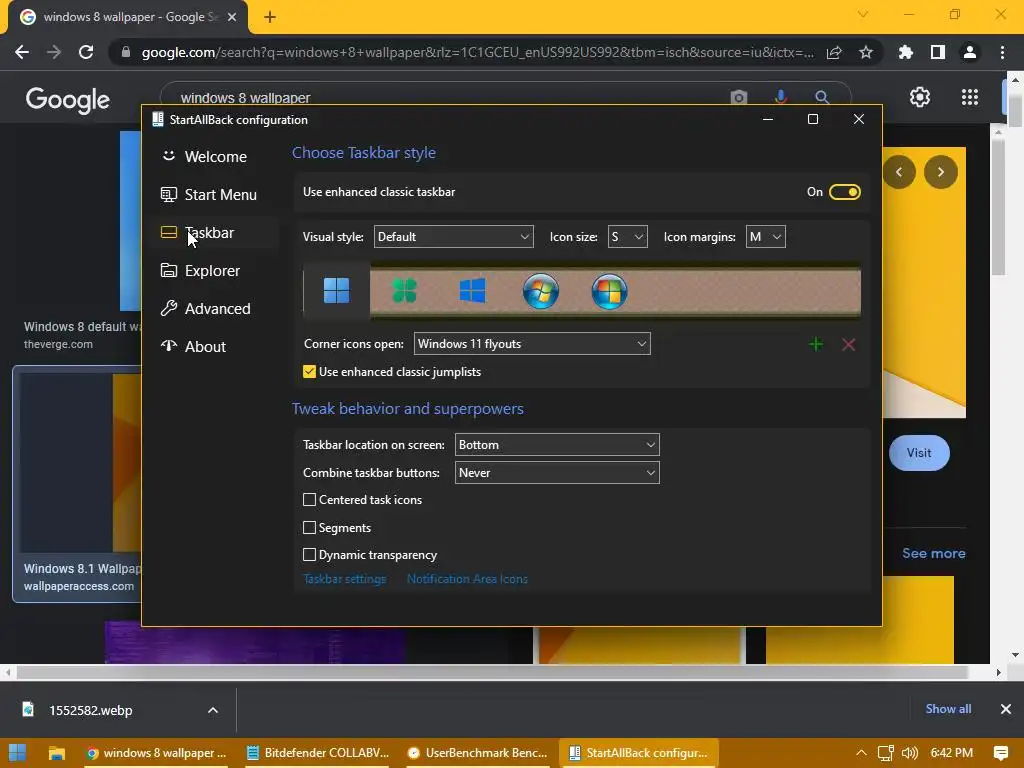1024x768 pixels.
Task: Select Taskbar section in sidebar
Action: (x=215, y=232)
